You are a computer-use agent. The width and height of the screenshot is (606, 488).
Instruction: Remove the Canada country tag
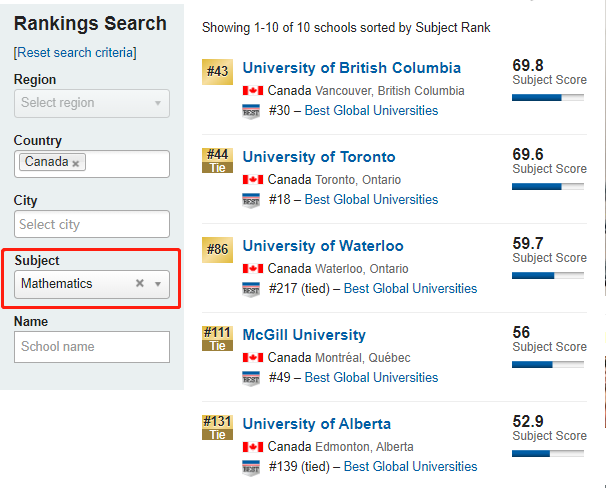(76, 163)
